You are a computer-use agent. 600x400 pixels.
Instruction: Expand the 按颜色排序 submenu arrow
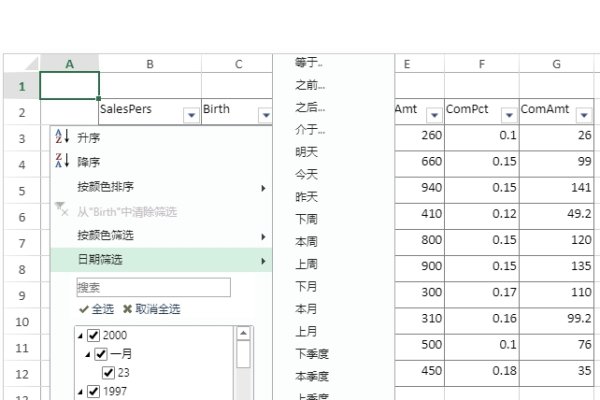[x=263, y=188]
